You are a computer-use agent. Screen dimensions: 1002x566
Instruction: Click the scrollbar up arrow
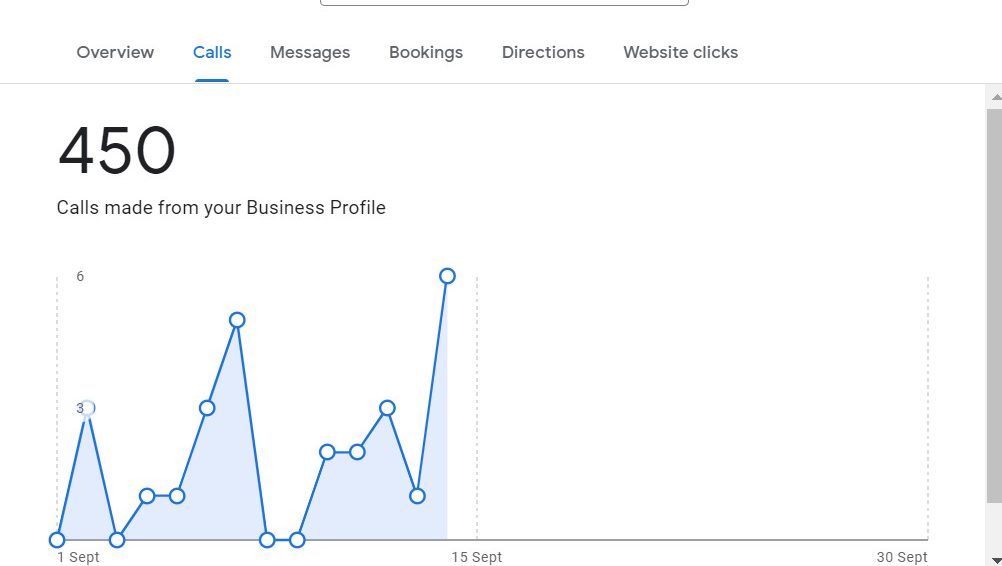click(994, 96)
